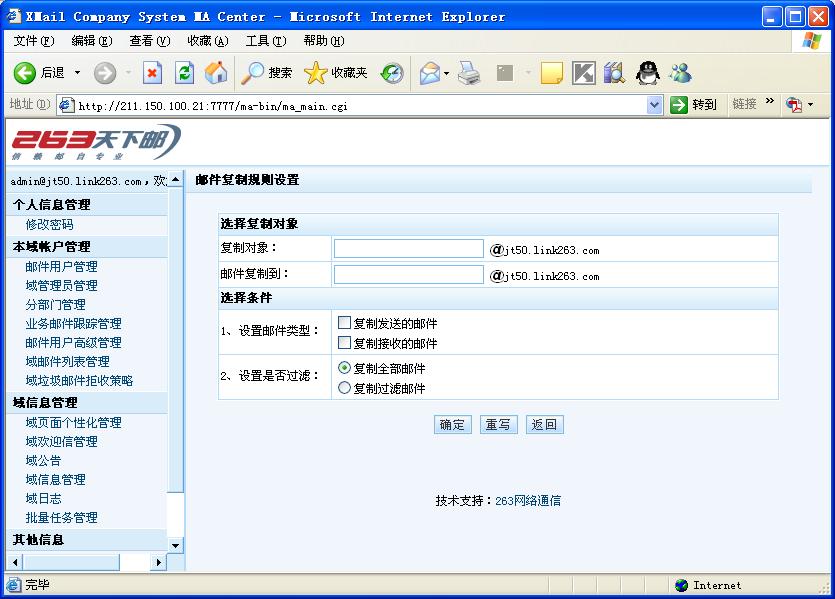Go to the browser Home page icon
Screen dimensions: 835x599
[215, 73]
